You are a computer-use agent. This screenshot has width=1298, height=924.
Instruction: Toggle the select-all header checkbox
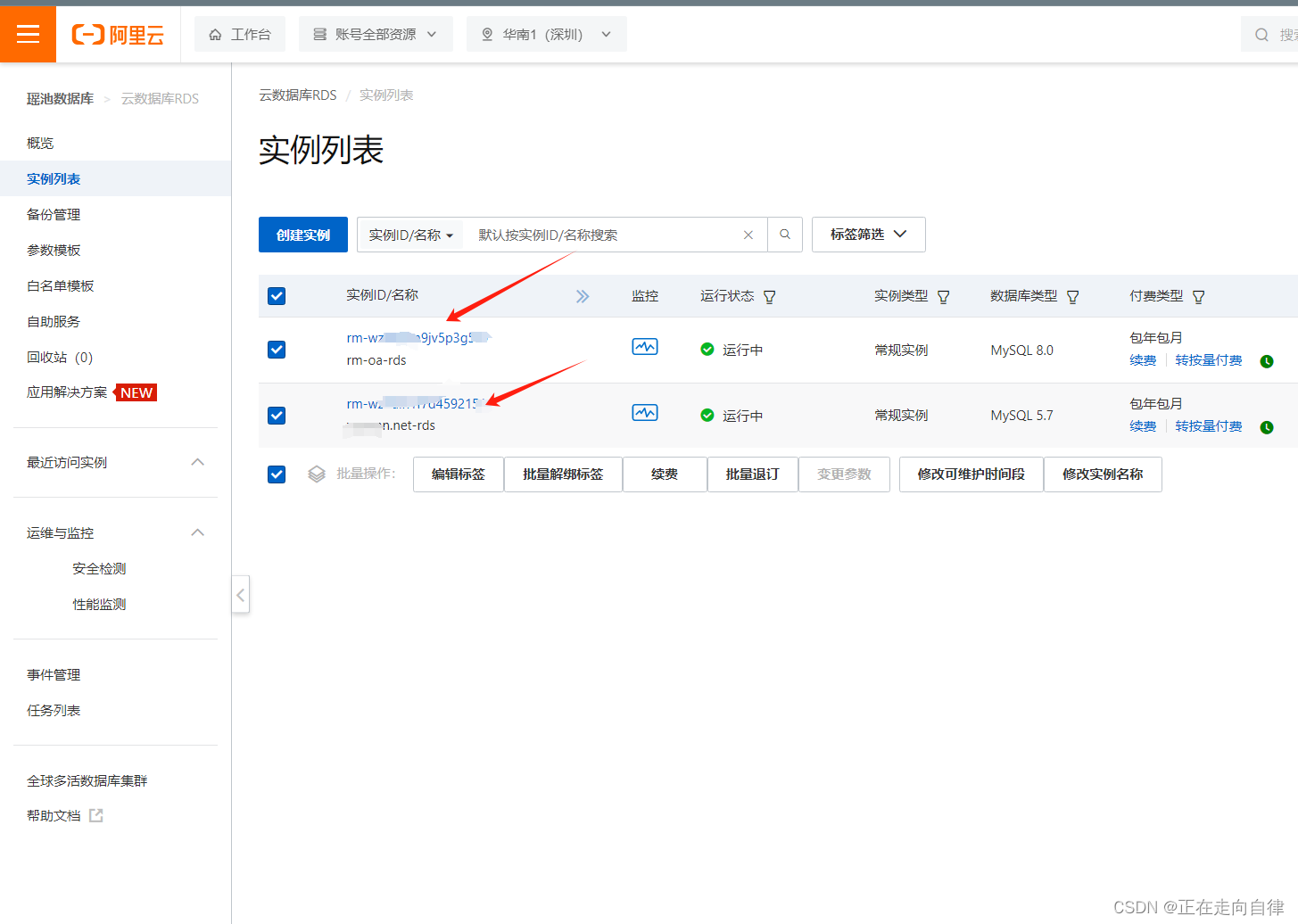point(277,296)
